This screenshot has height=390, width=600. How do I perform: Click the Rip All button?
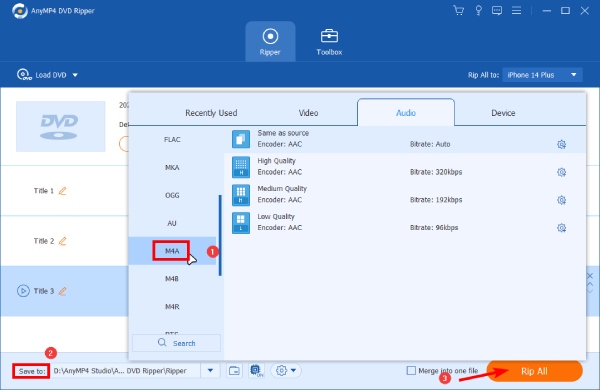(x=535, y=371)
